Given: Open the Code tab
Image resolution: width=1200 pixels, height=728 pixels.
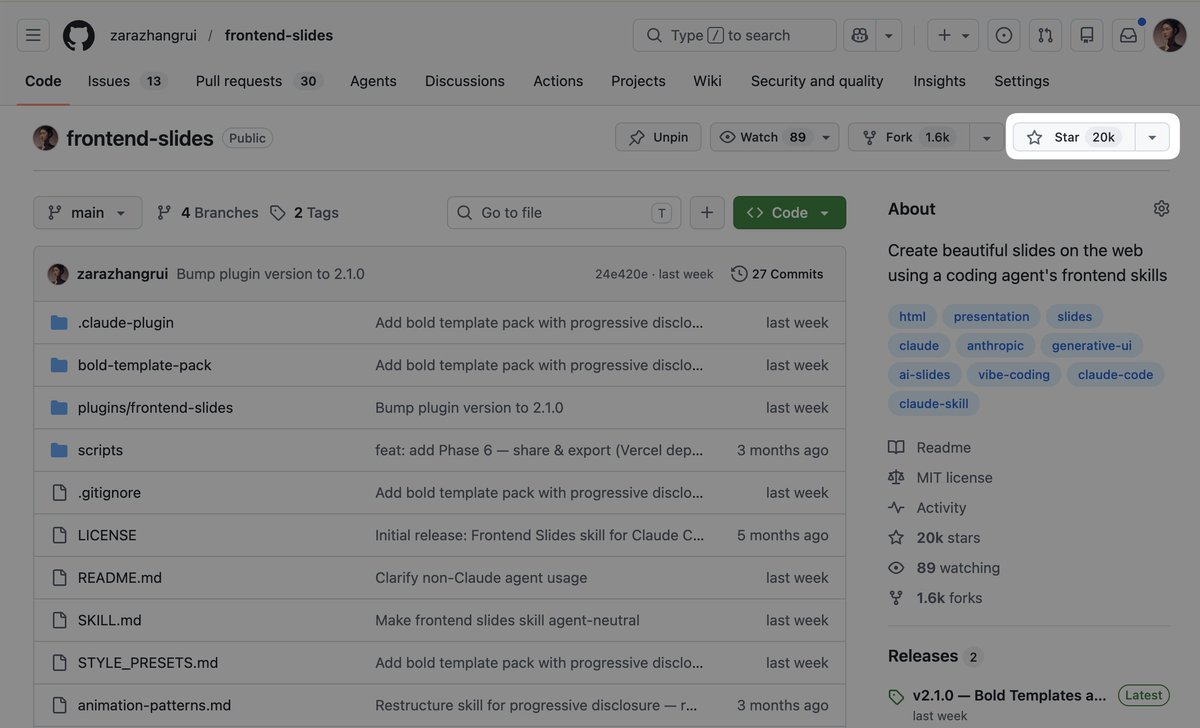Looking at the screenshot, I should point(43,81).
